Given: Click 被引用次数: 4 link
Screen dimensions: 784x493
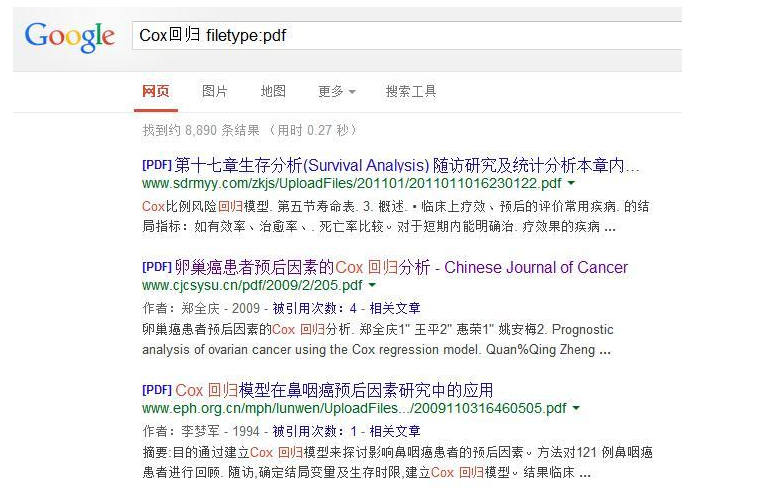Looking at the screenshot, I should [x=314, y=308].
